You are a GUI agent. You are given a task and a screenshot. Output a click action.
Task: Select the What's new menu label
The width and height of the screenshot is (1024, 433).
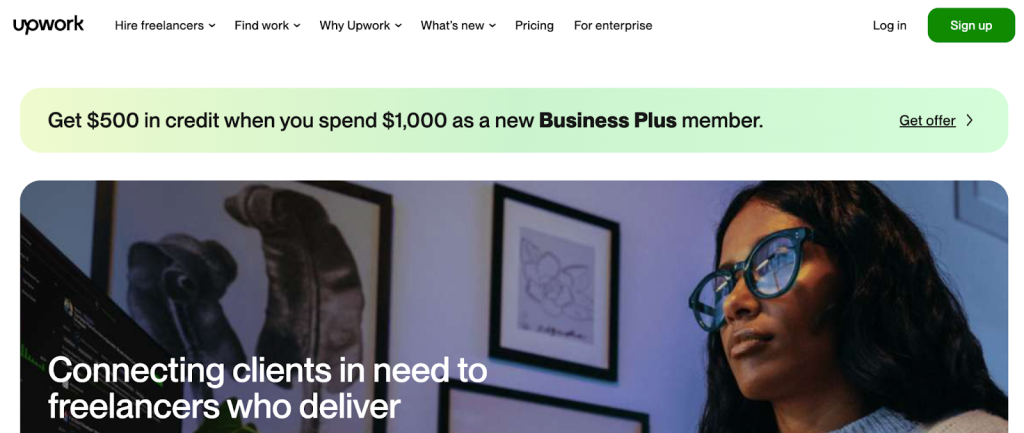pos(453,25)
